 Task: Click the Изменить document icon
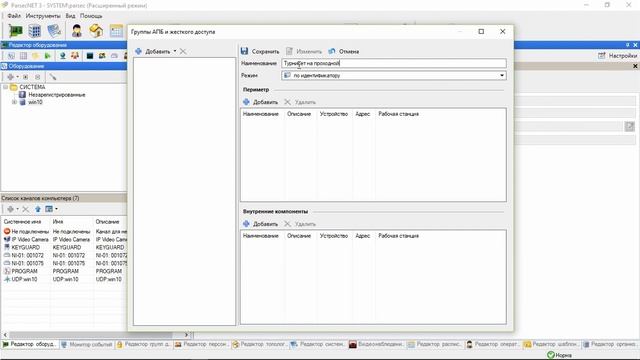[x=289, y=51]
